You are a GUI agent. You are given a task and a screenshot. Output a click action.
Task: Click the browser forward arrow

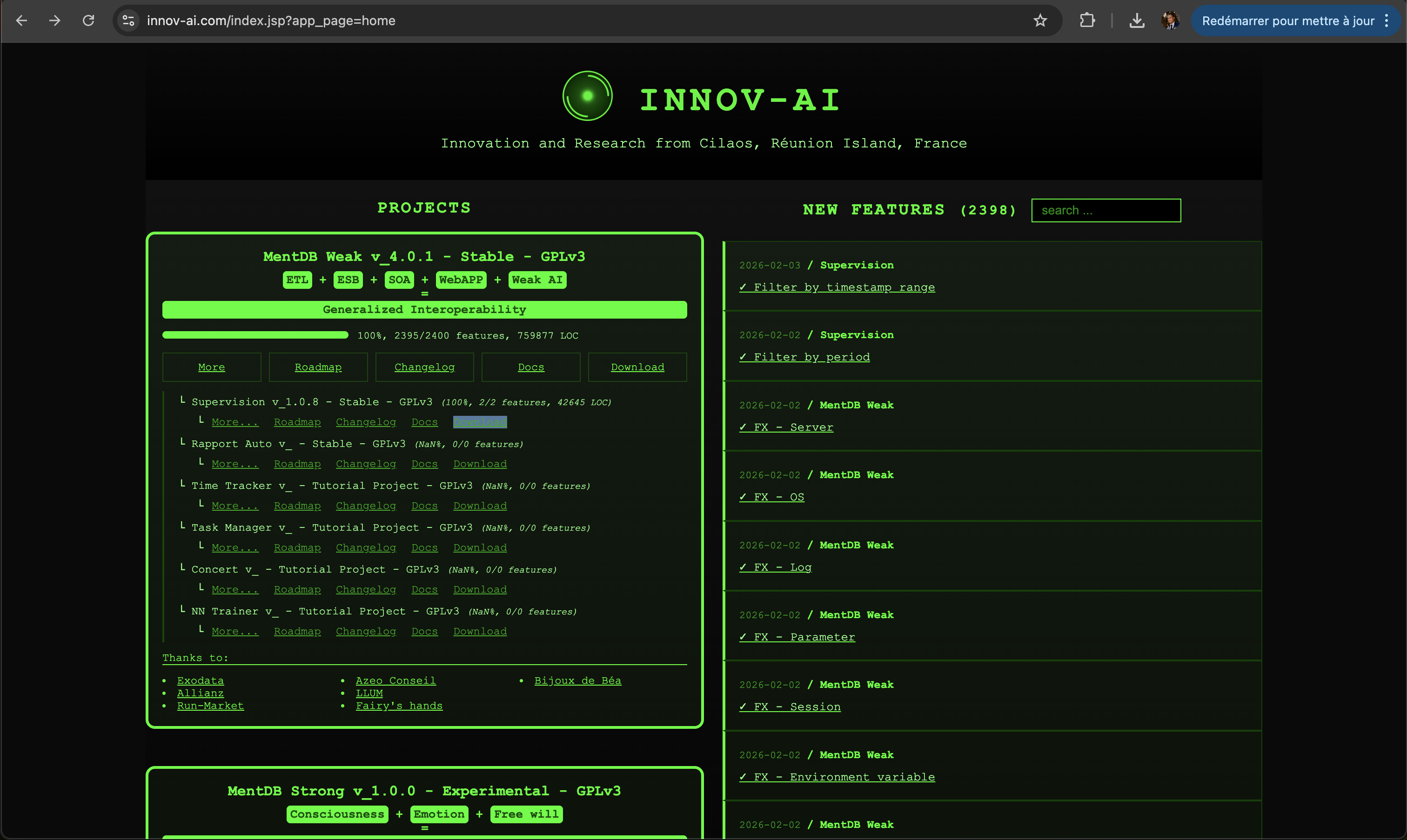point(55,21)
